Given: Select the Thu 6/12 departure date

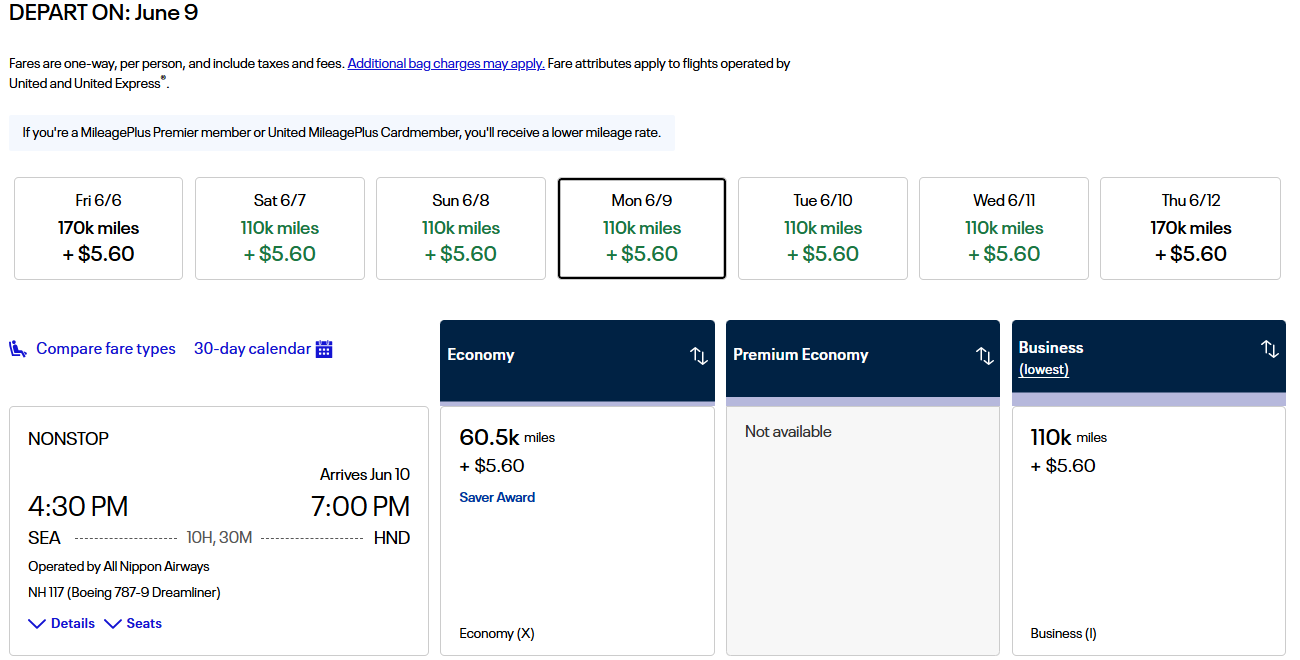Looking at the screenshot, I should 1189,228.
